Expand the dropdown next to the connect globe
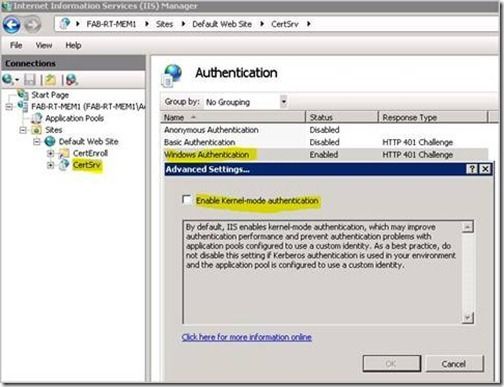Image resolution: width=504 pixels, height=387 pixels. coord(17,80)
